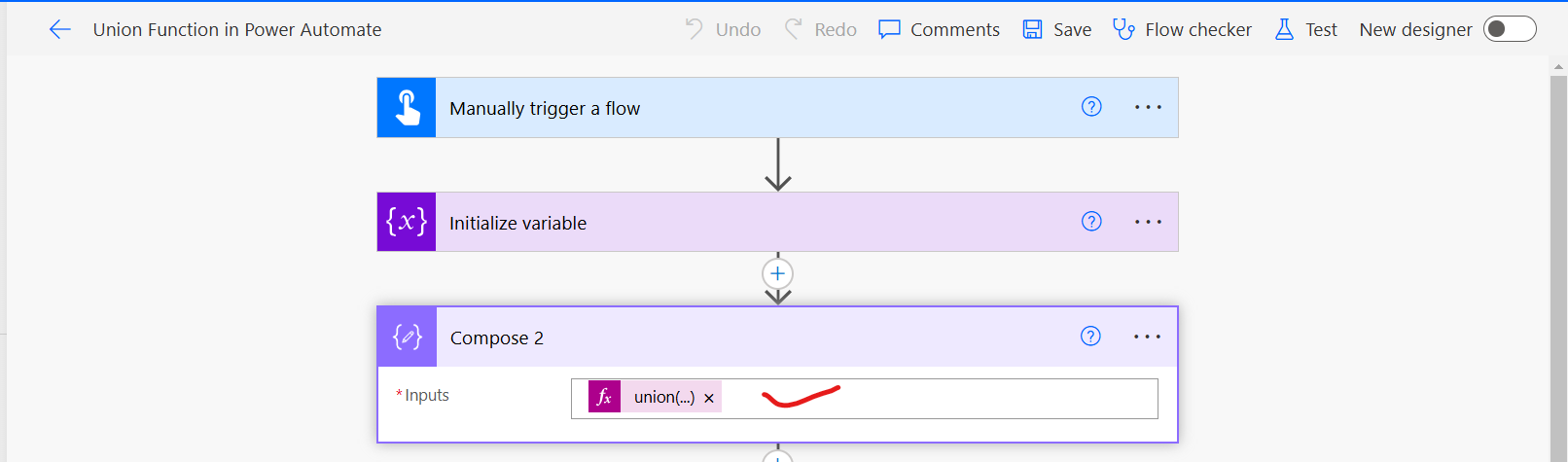Click the back arrow icon
The image size is (1568, 462).
[x=60, y=30]
